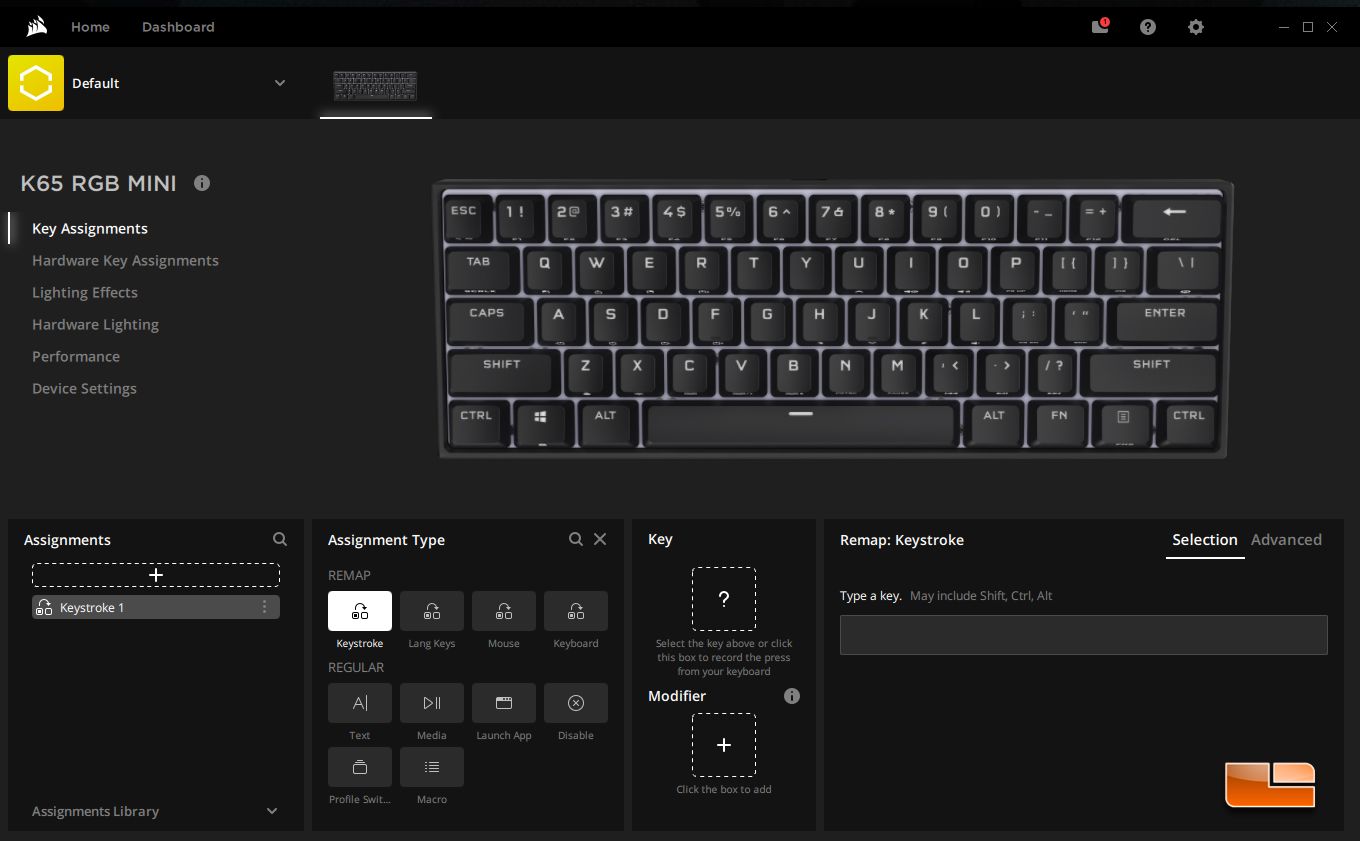Click the Q key on keyboard image
This screenshot has height=841, width=1360.
pyautogui.click(x=545, y=268)
